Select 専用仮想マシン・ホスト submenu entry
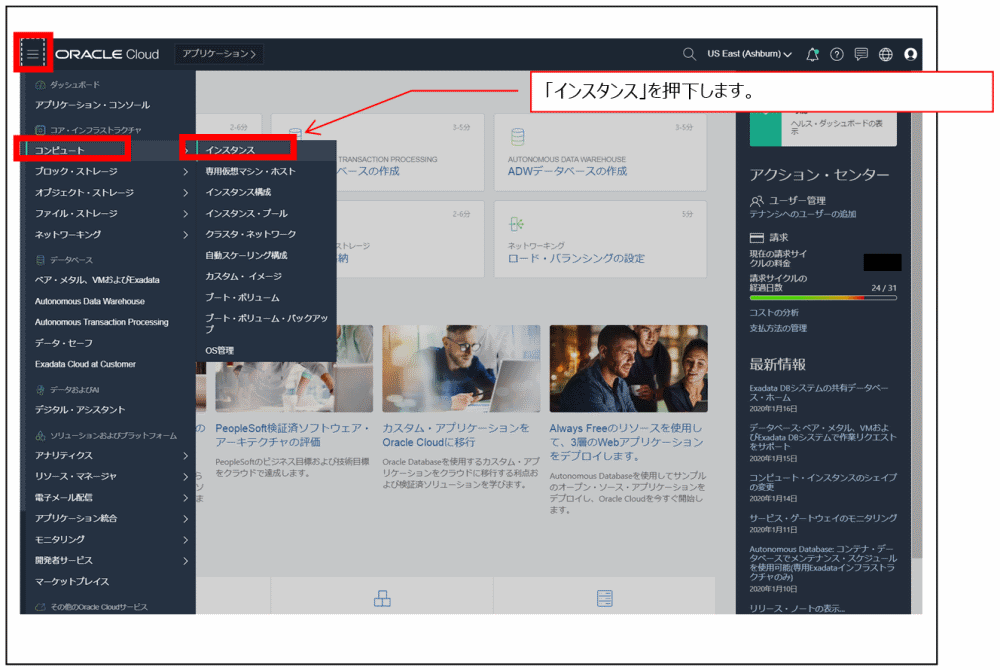1000x670 pixels. (251, 171)
